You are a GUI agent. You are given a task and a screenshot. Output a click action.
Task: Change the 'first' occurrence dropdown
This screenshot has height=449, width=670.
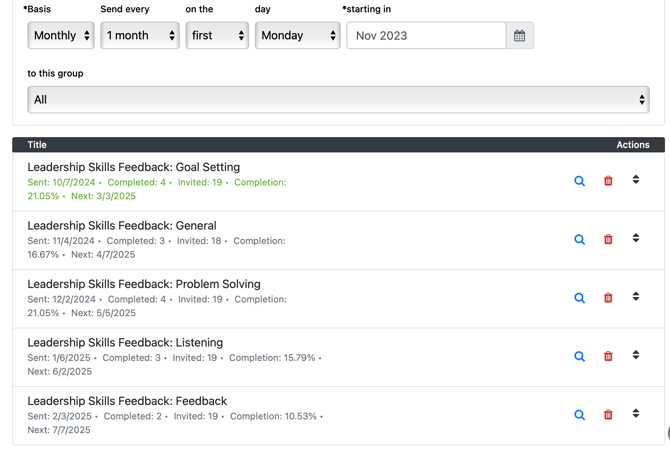click(x=217, y=36)
